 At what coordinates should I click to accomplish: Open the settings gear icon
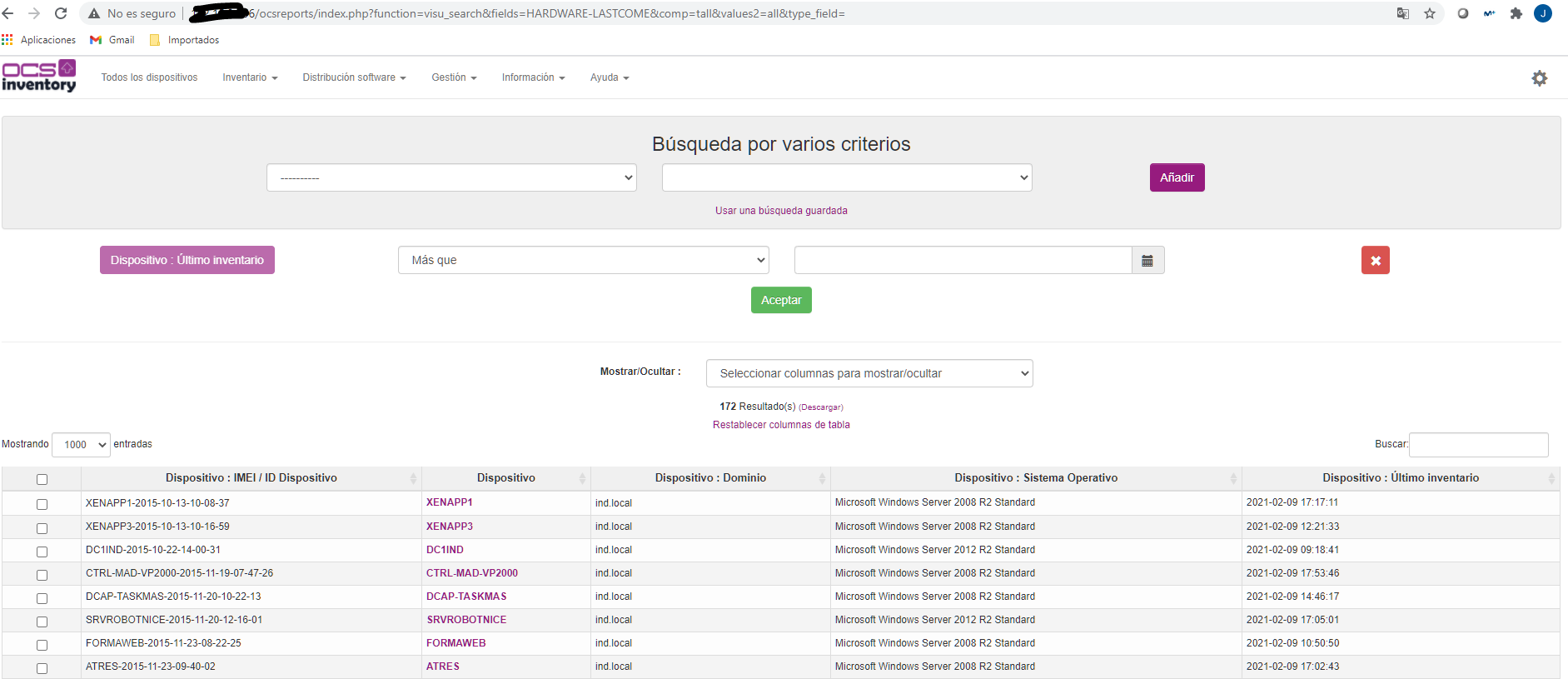tap(1539, 77)
